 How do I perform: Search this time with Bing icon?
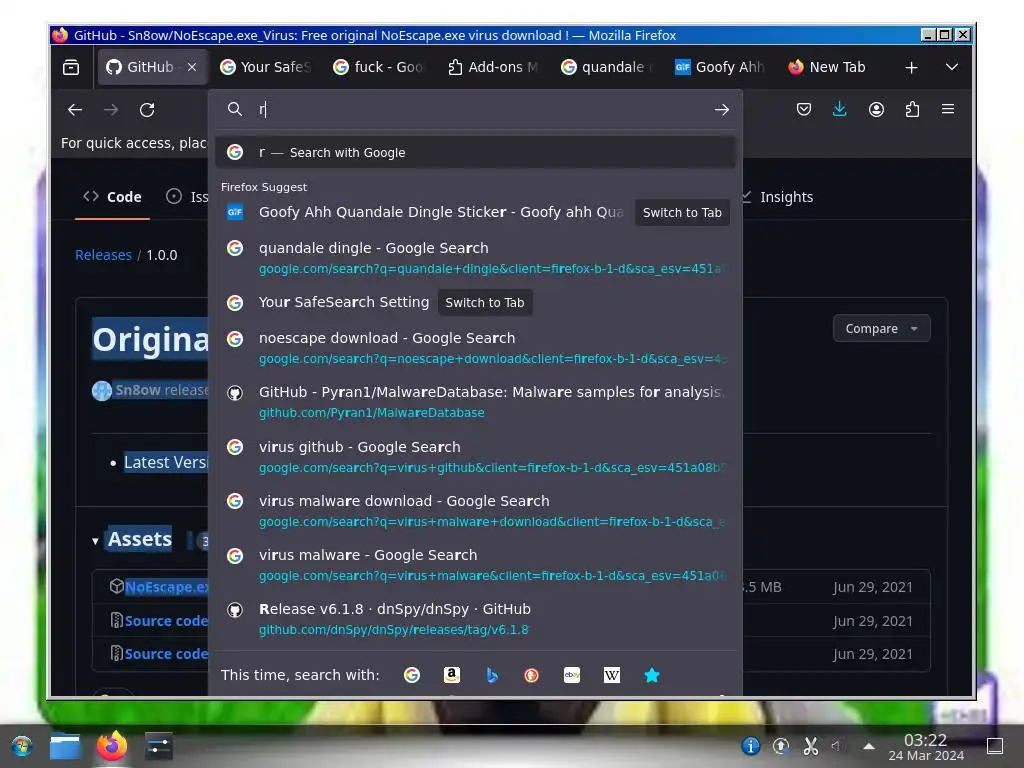492,675
